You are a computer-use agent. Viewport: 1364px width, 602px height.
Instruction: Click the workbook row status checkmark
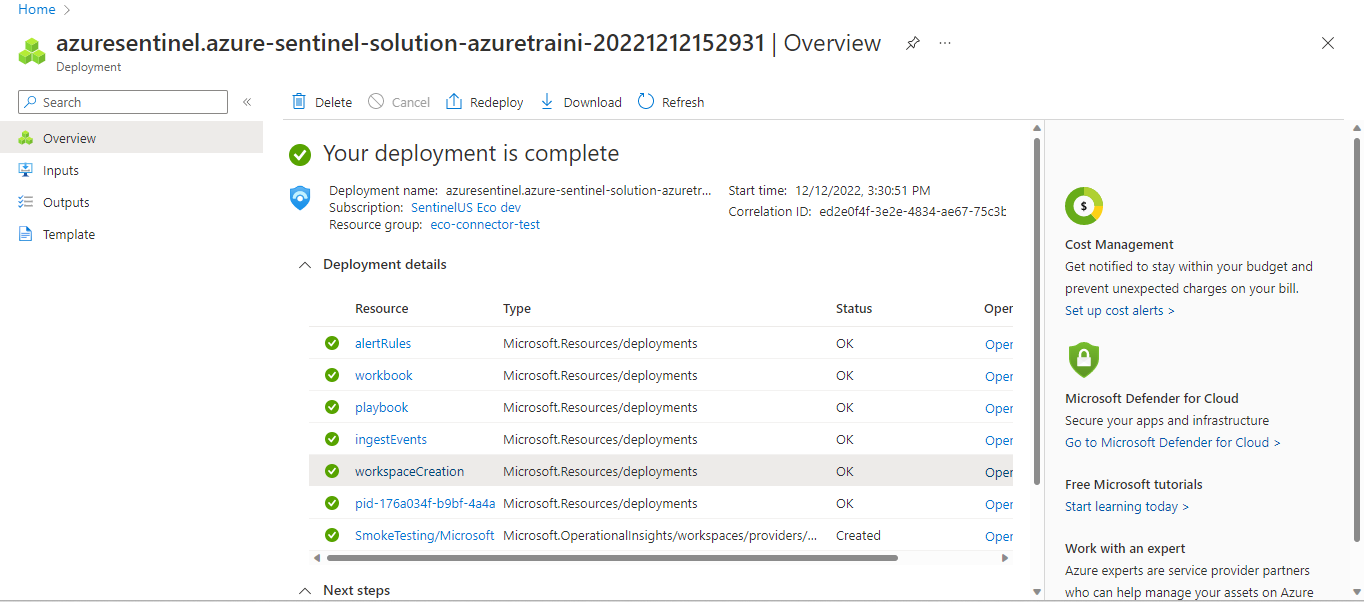(x=332, y=376)
